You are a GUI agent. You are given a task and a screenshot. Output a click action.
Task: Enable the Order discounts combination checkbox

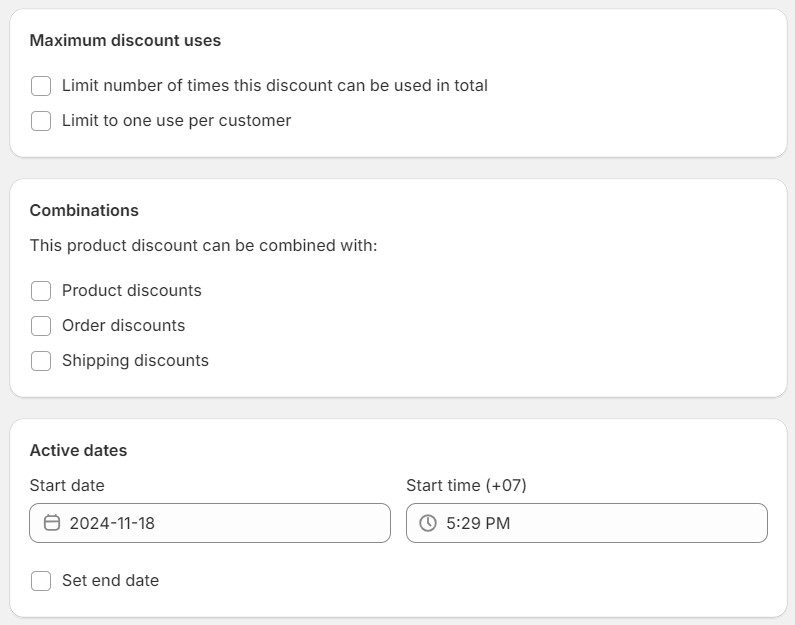point(41,326)
